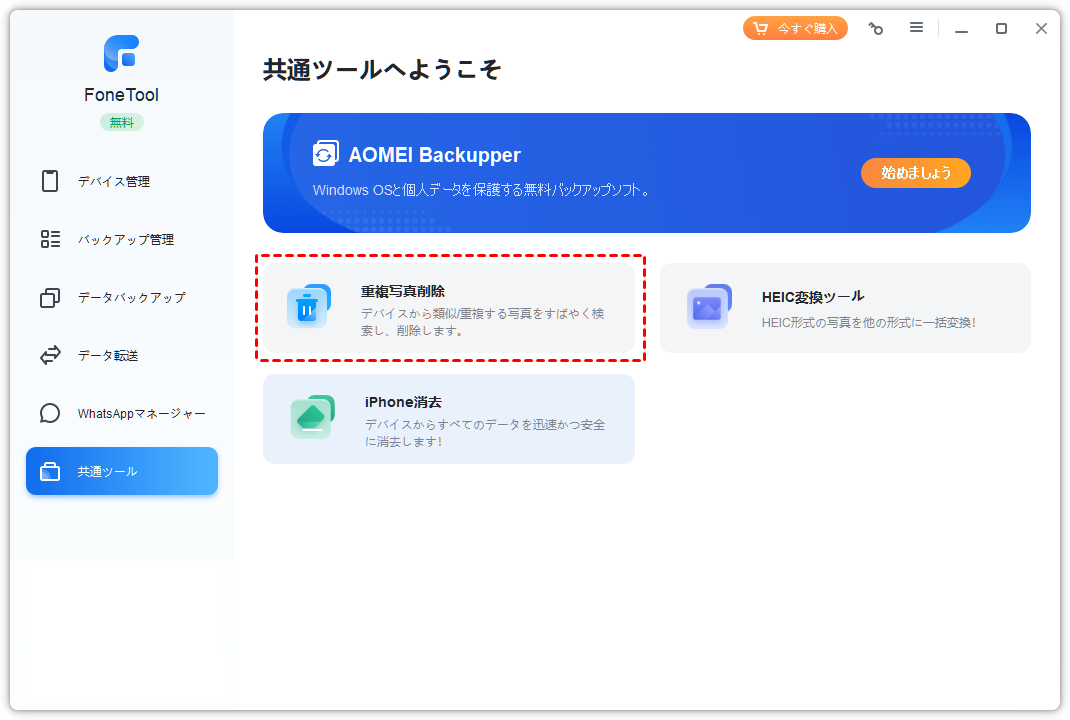
Task: Click the 今すぐ購入 purchase button
Action: [795, 28]
